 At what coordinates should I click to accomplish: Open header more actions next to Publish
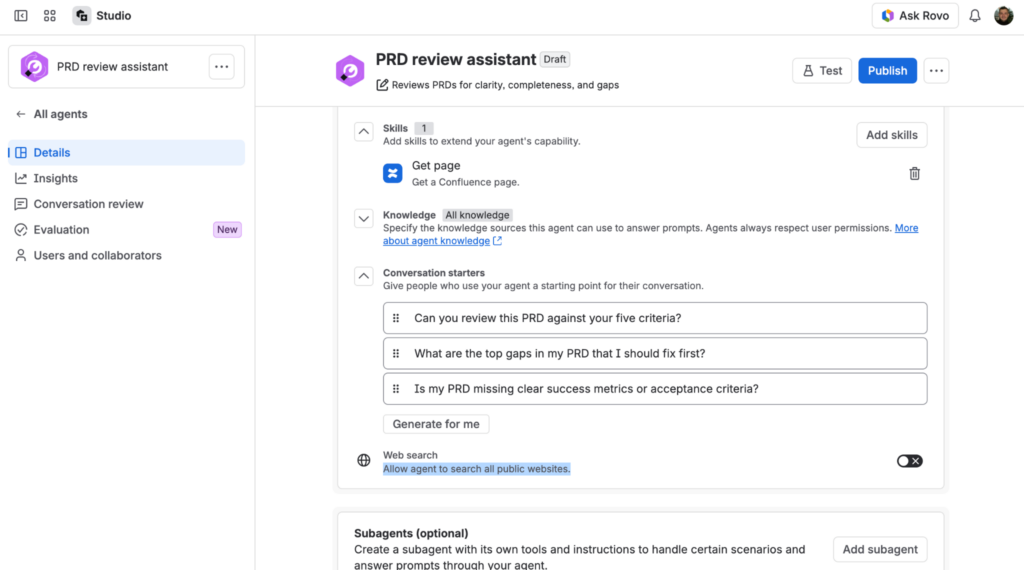point(936,71)
